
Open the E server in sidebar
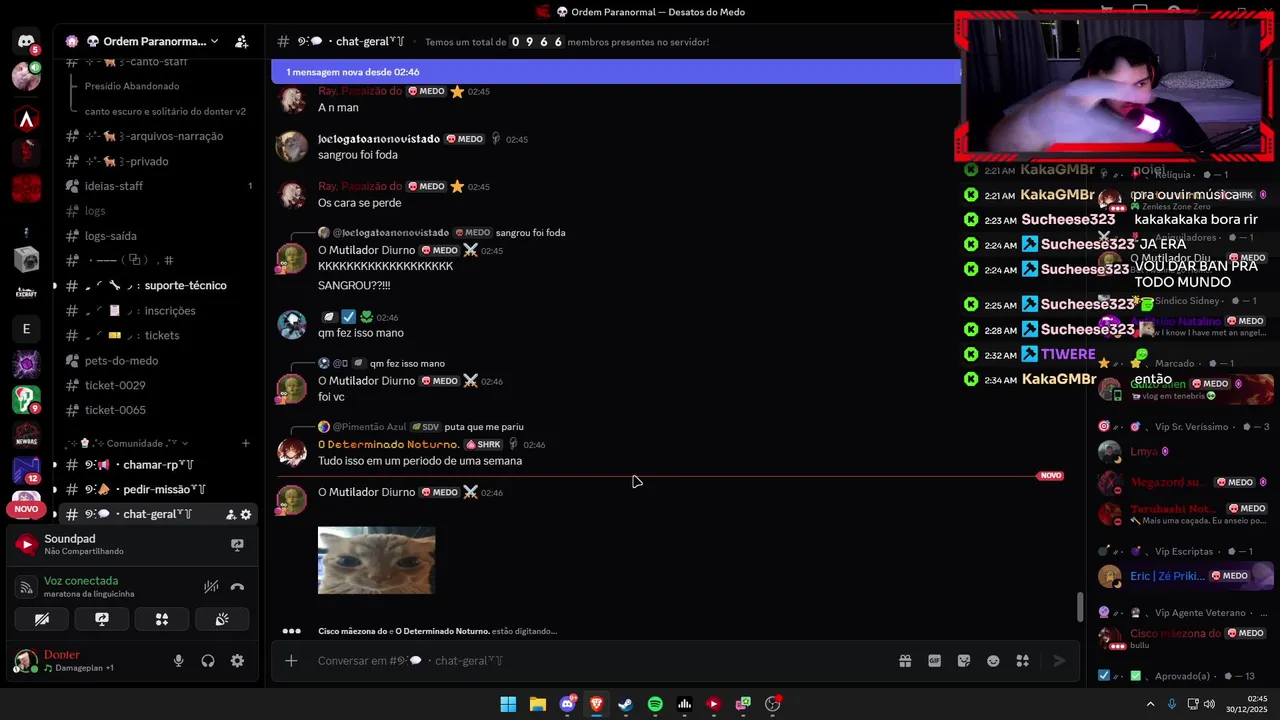click(x=26, y=329)
